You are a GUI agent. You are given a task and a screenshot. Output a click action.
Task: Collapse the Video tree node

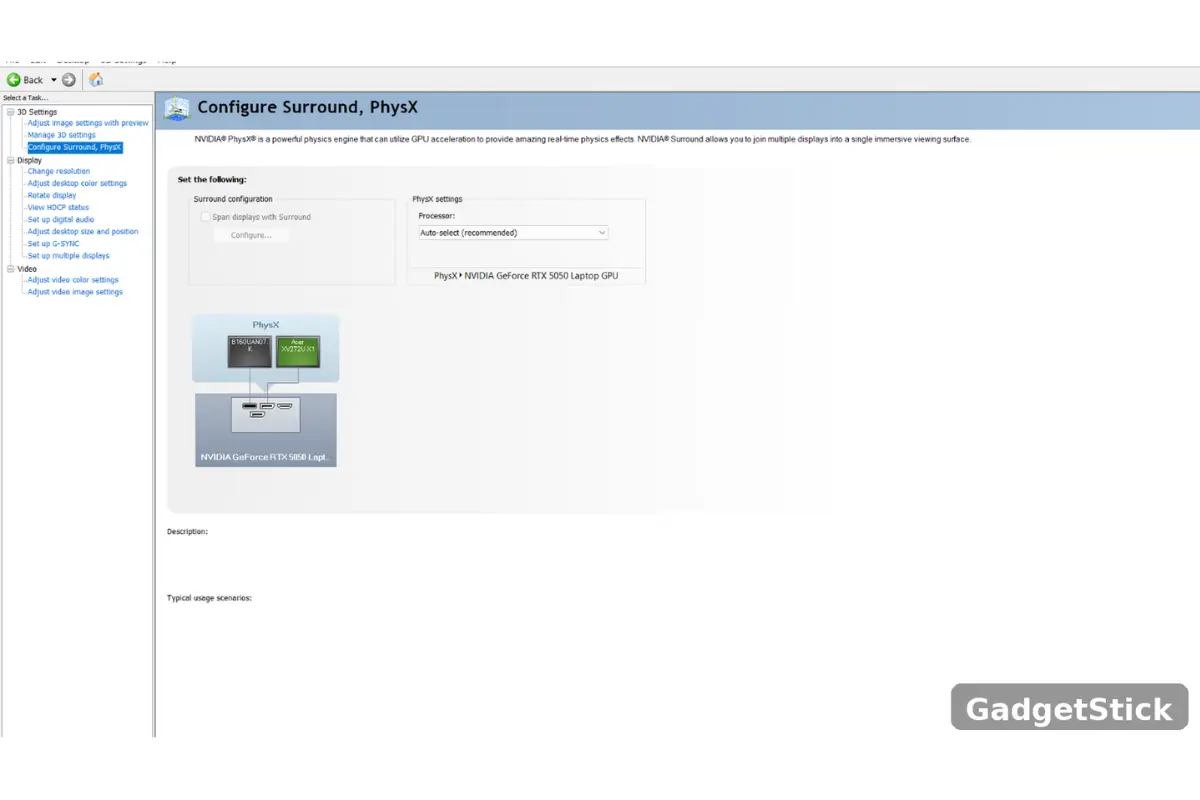point(10,269)
